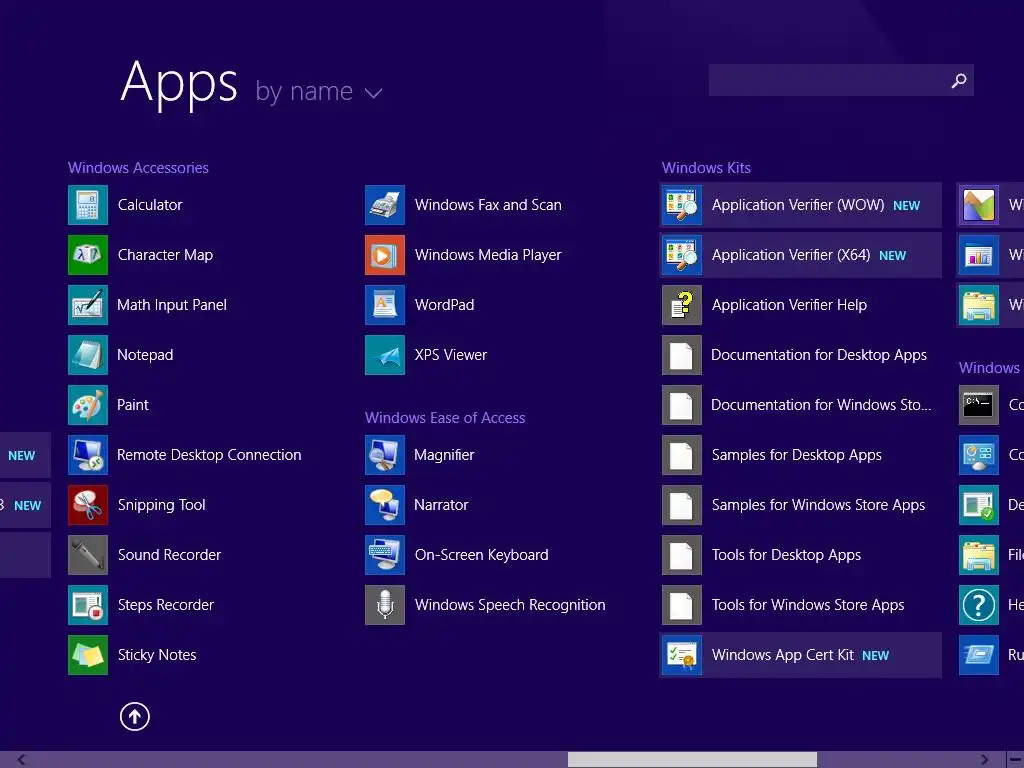This screenshot has width=1024, height=768.
Task: Open the Math Input Panel icon
Action: tap(88, 305)
